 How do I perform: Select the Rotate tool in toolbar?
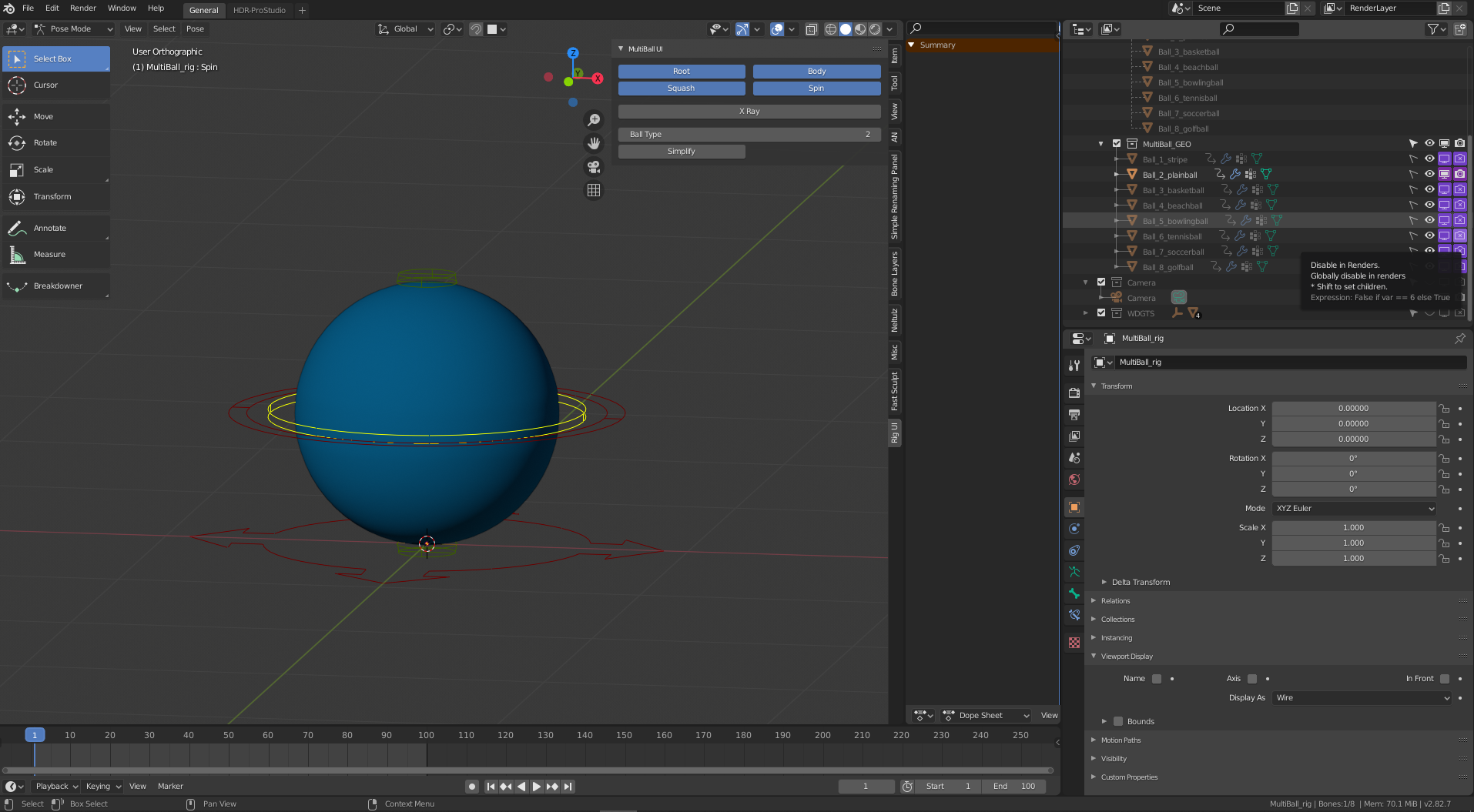click(45, 143)
